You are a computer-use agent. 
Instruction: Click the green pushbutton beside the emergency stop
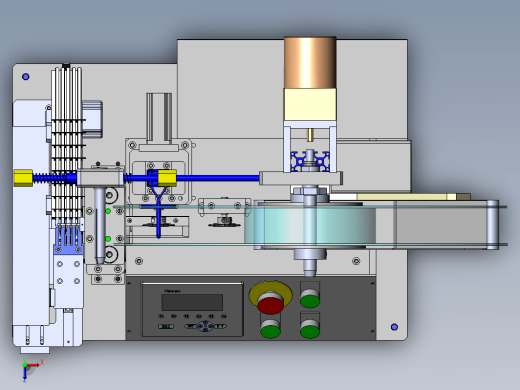[310, 300]
